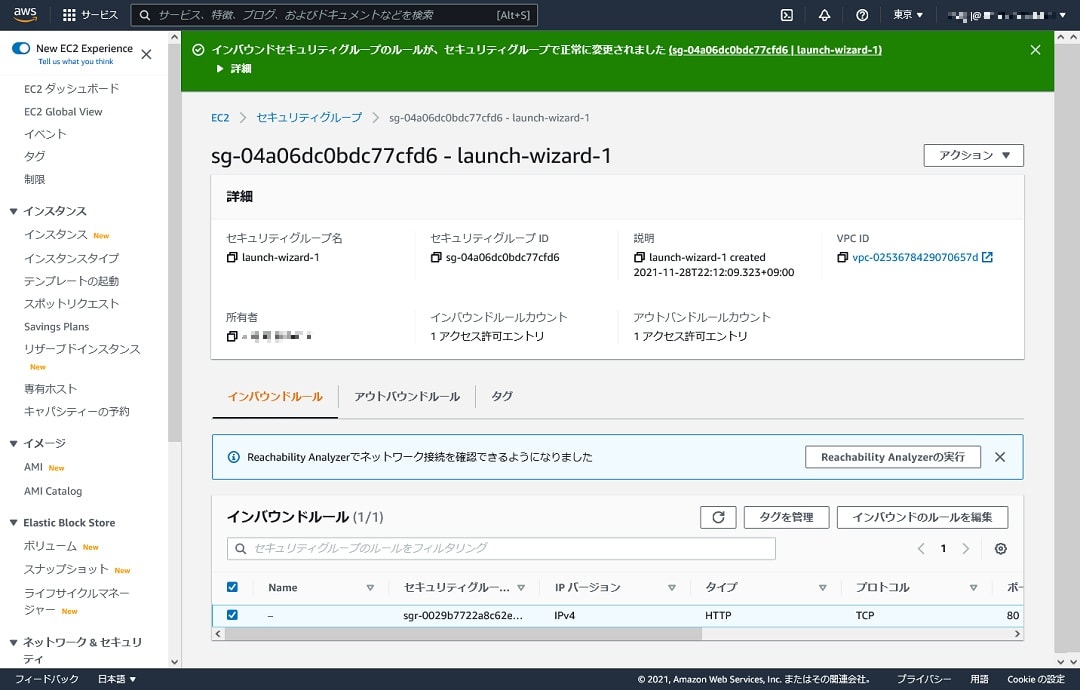Viewport: 1080px width, 690px height.
Task: Refresh the inbound rules list
Action: tap(718, 517)
